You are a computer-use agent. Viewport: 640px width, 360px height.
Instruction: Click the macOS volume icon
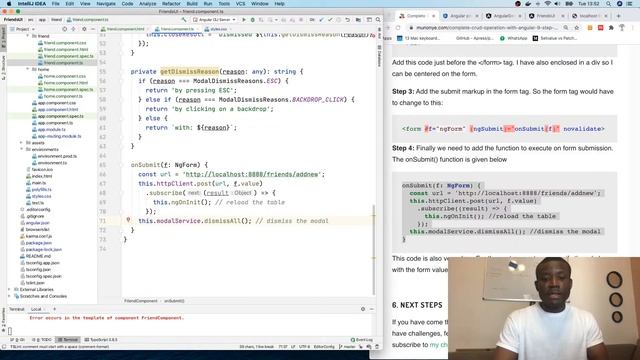click(x=557, y=4)
